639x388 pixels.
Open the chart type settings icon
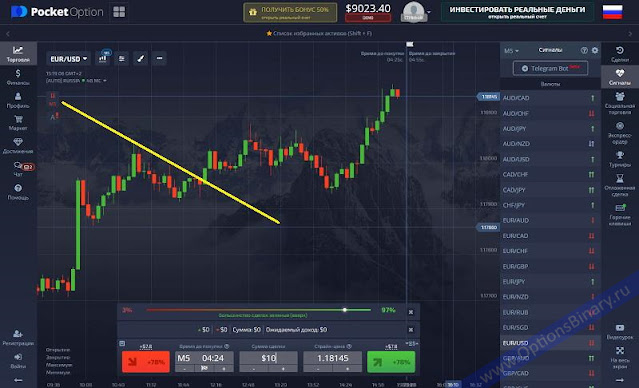103,59
